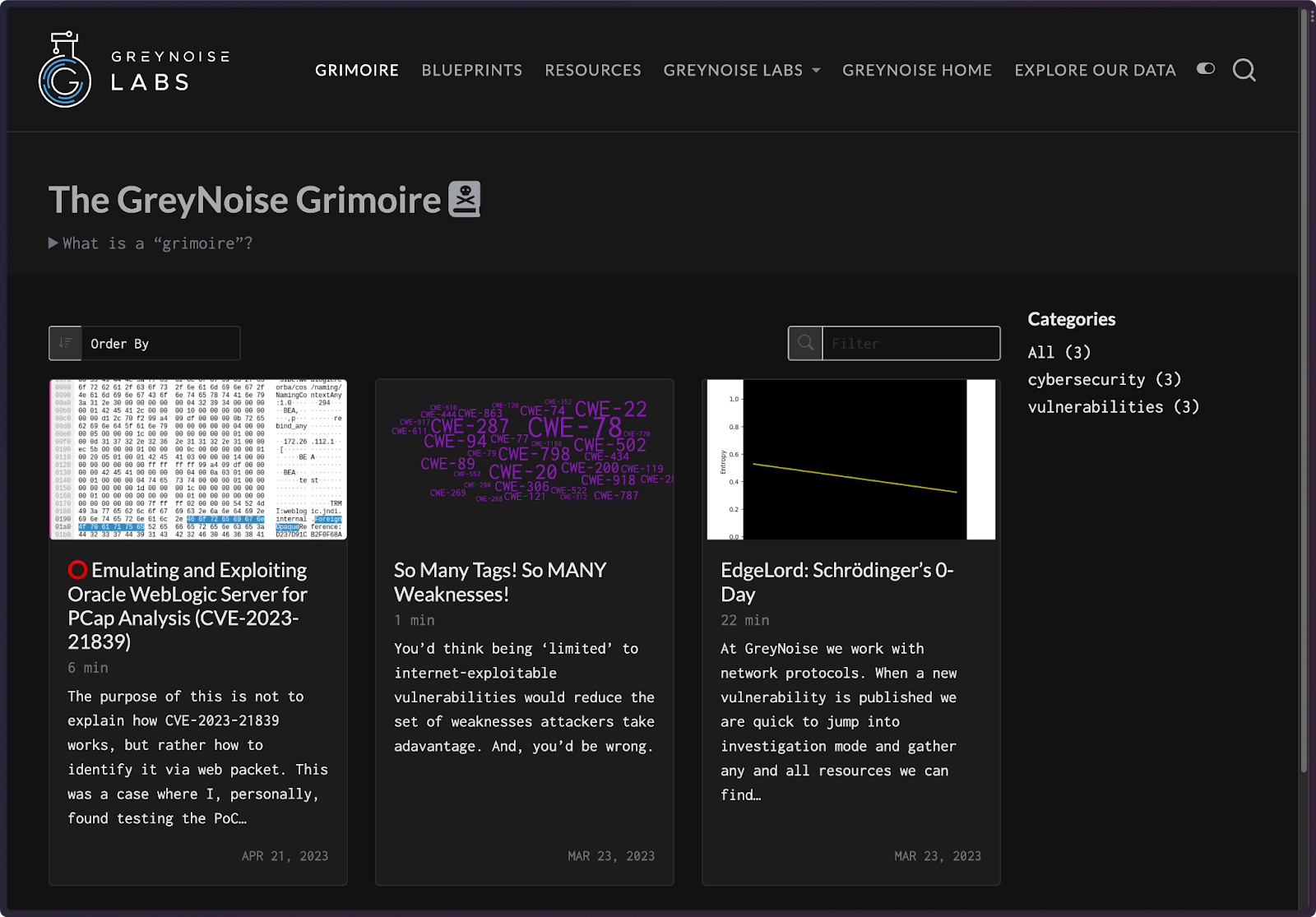Click the MAR 23, 2023 date on the So Many Tags card
Viewport: 1316px width, 917px height.
click(611, 856)
